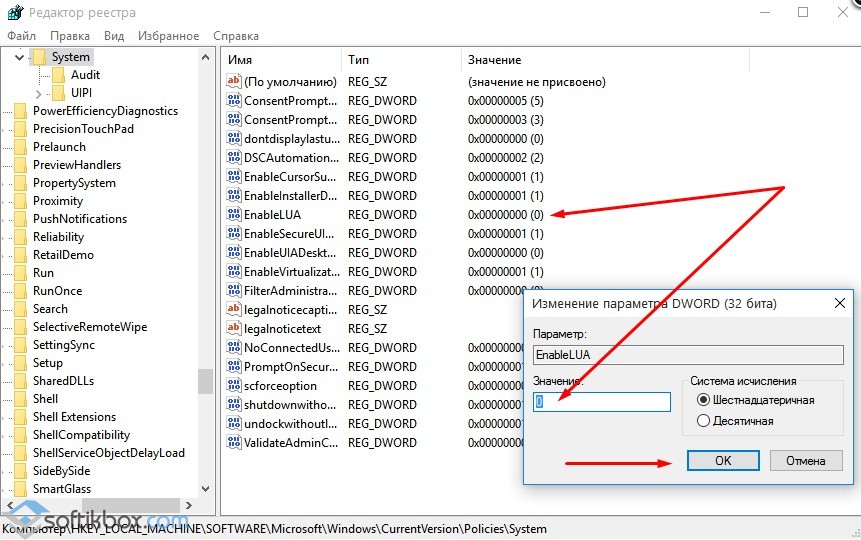Image resolution: width=861 pixels, height=540 pixels.
Task: Expand the UIPI tree node
Action: (x=39, y=93)
